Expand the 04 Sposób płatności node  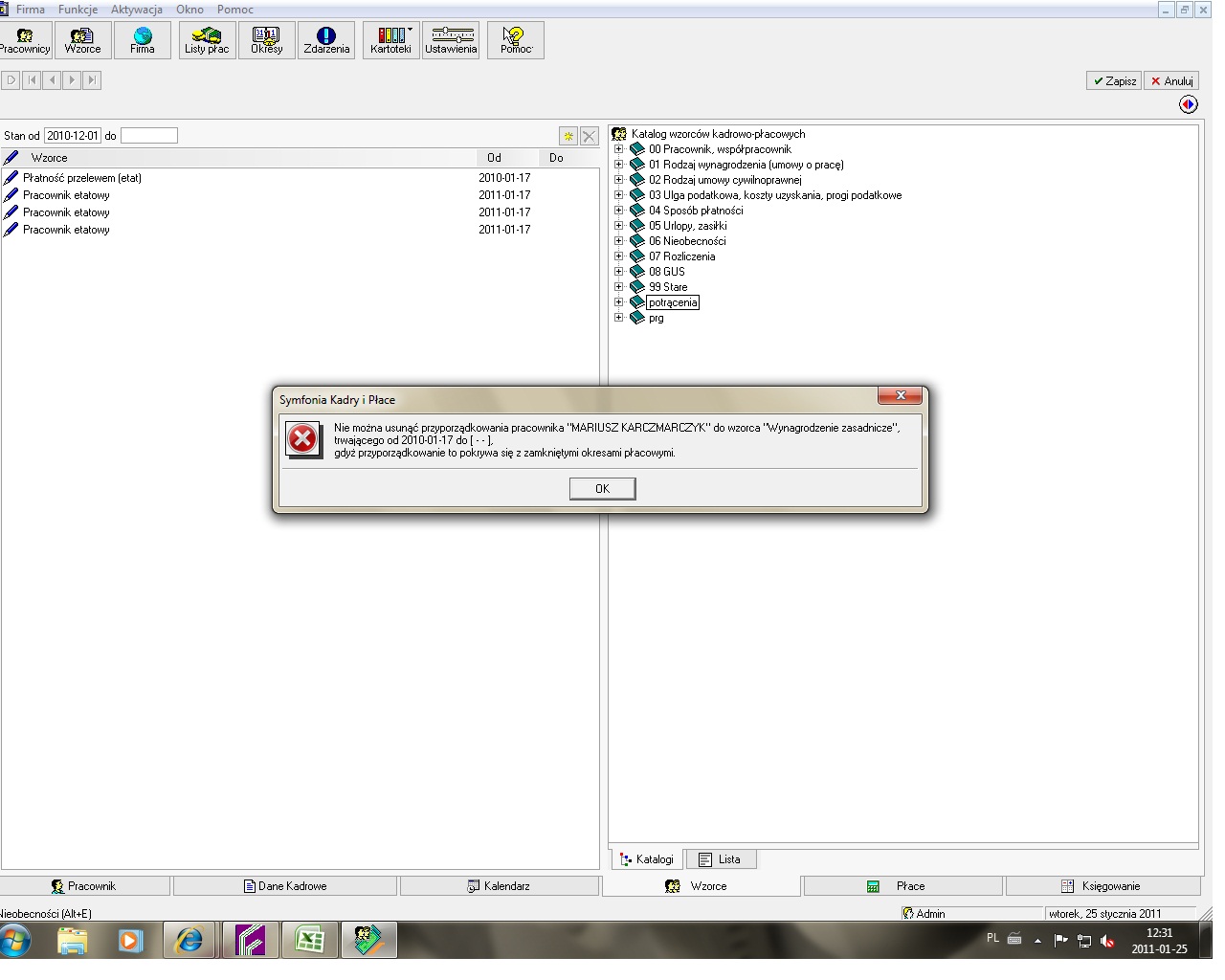618,211
